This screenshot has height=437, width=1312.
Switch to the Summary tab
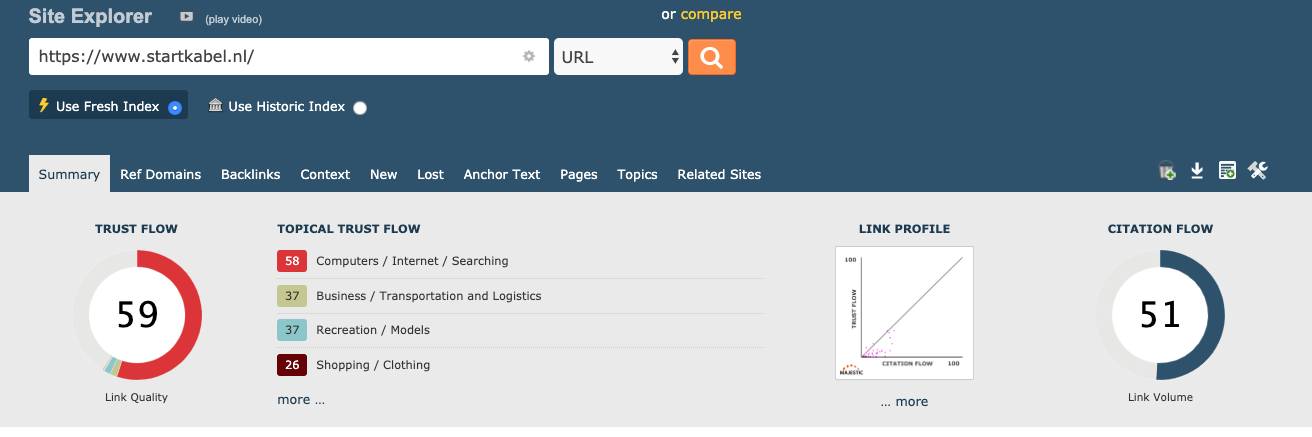coord(69,174)
